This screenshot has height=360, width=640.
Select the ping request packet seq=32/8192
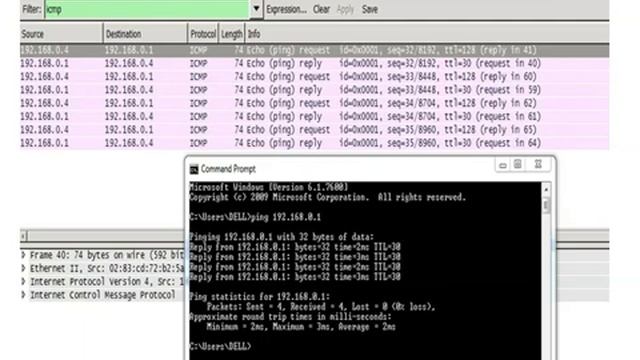click(314, 50)
